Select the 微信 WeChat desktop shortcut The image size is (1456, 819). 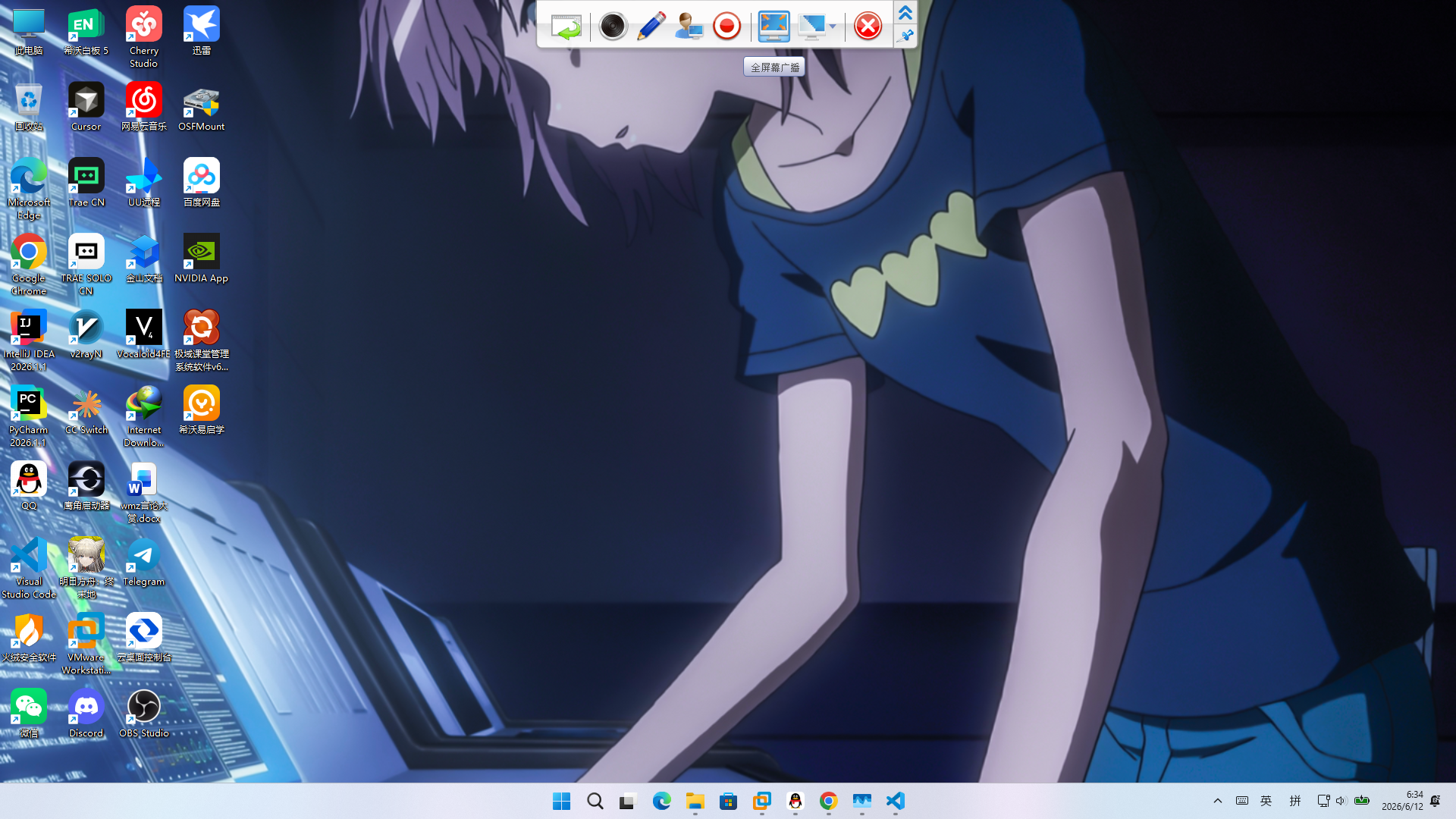pyautogui.click(x=29, y=714)
